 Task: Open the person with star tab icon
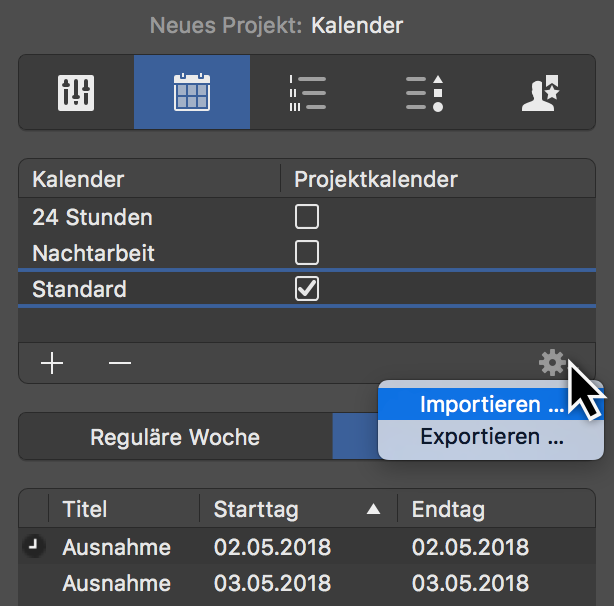pos(538,93)
